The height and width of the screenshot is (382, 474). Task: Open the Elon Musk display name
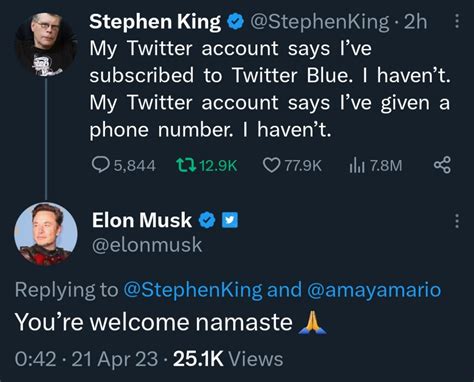[x=142, y=220]
